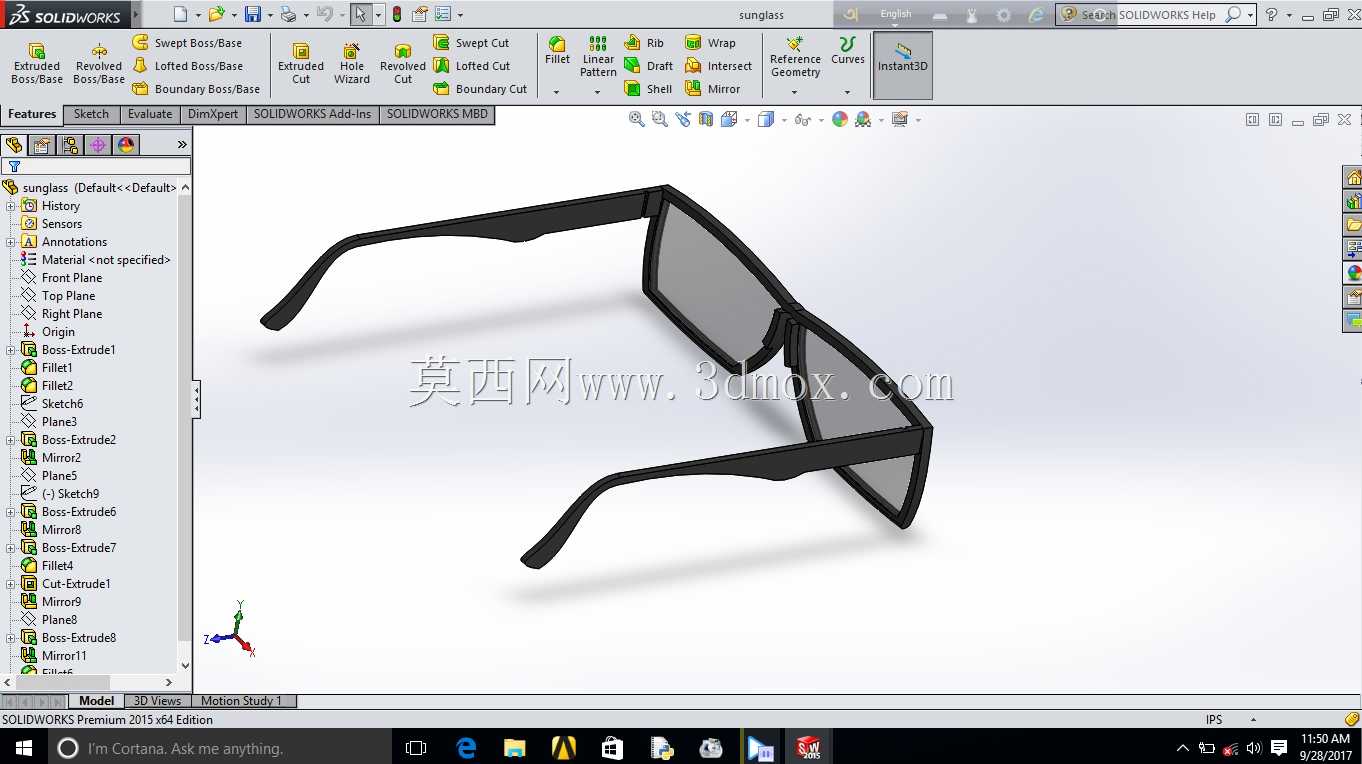Image resolution: width=1362 pixels, height=764 pixels.
Task: Open the ConfigurationManager panel tab
Action: (x=70, y=145)
